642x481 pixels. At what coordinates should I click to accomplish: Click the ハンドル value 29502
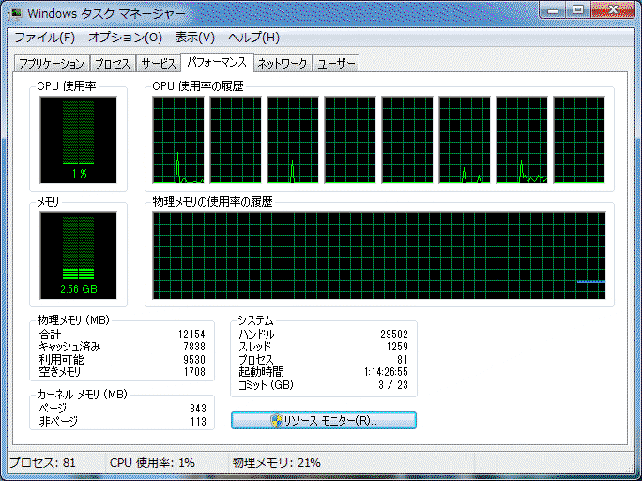394,334
